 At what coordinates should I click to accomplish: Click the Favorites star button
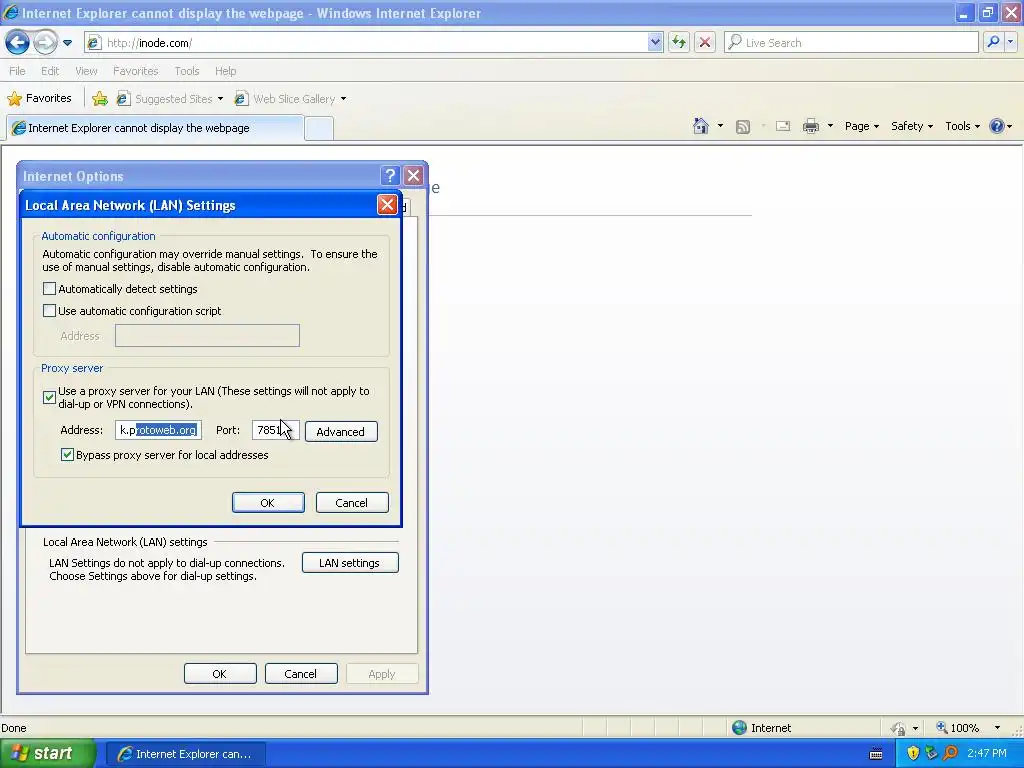point(39,99)
